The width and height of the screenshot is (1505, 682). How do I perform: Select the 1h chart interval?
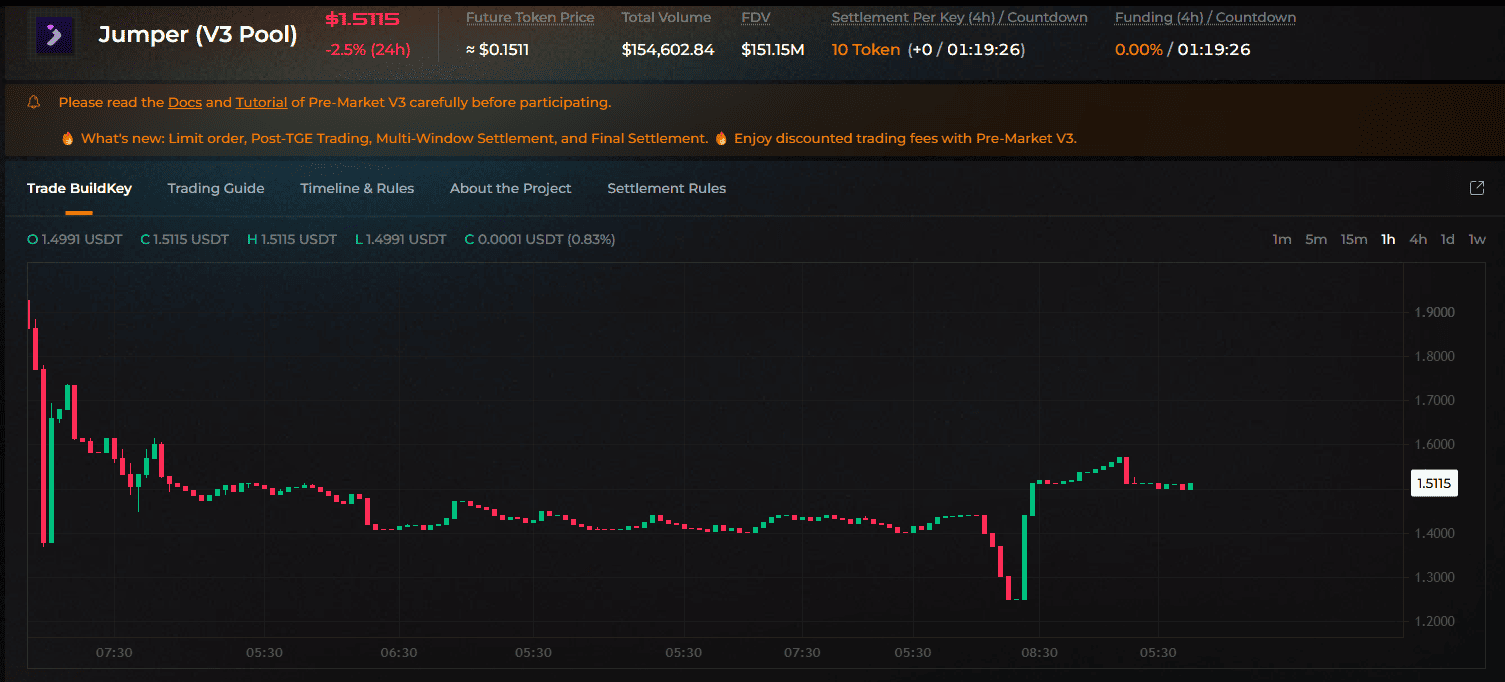pos(1388,239)
